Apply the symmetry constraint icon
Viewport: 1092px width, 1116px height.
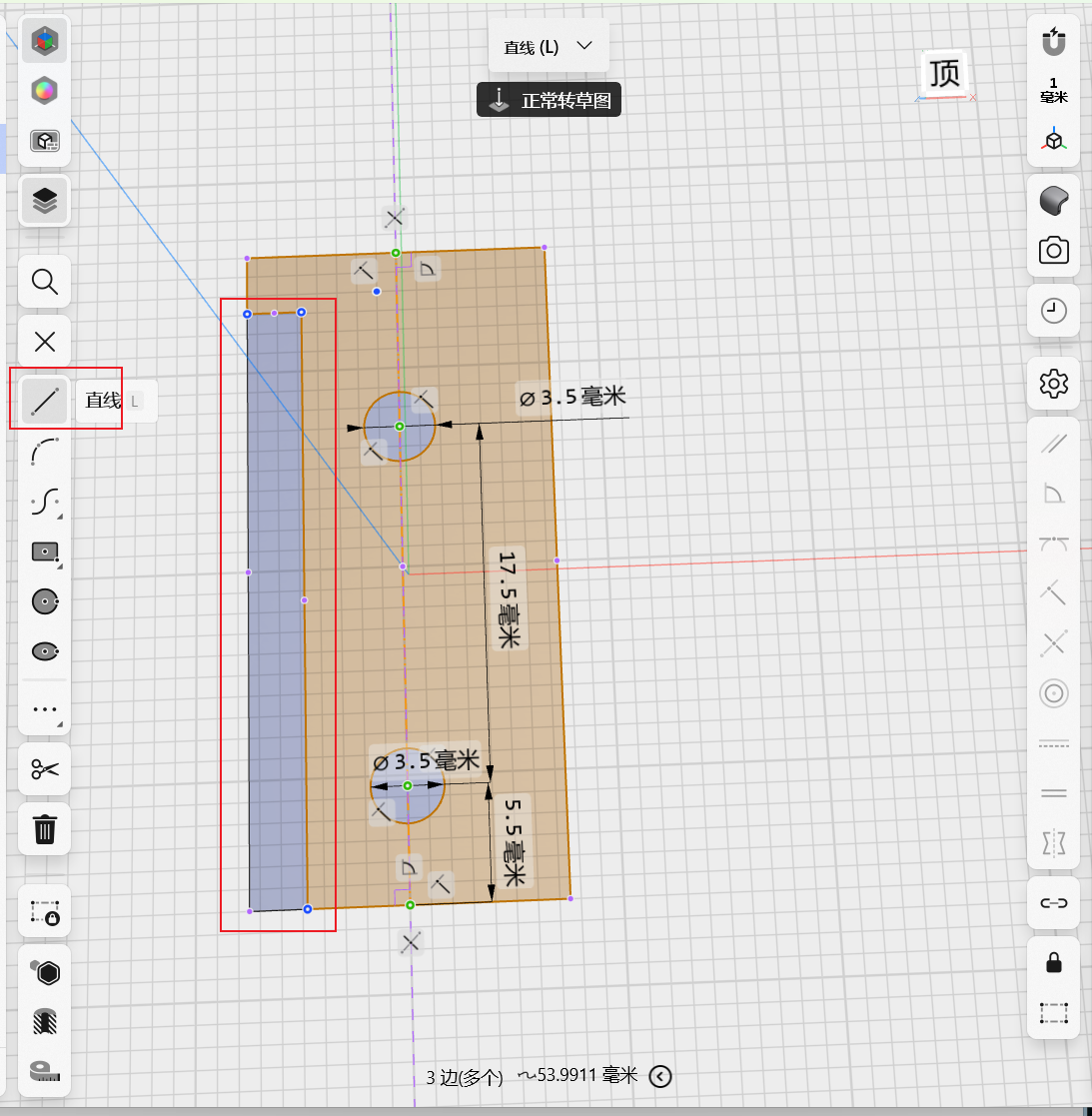(x=1054, y=843)
